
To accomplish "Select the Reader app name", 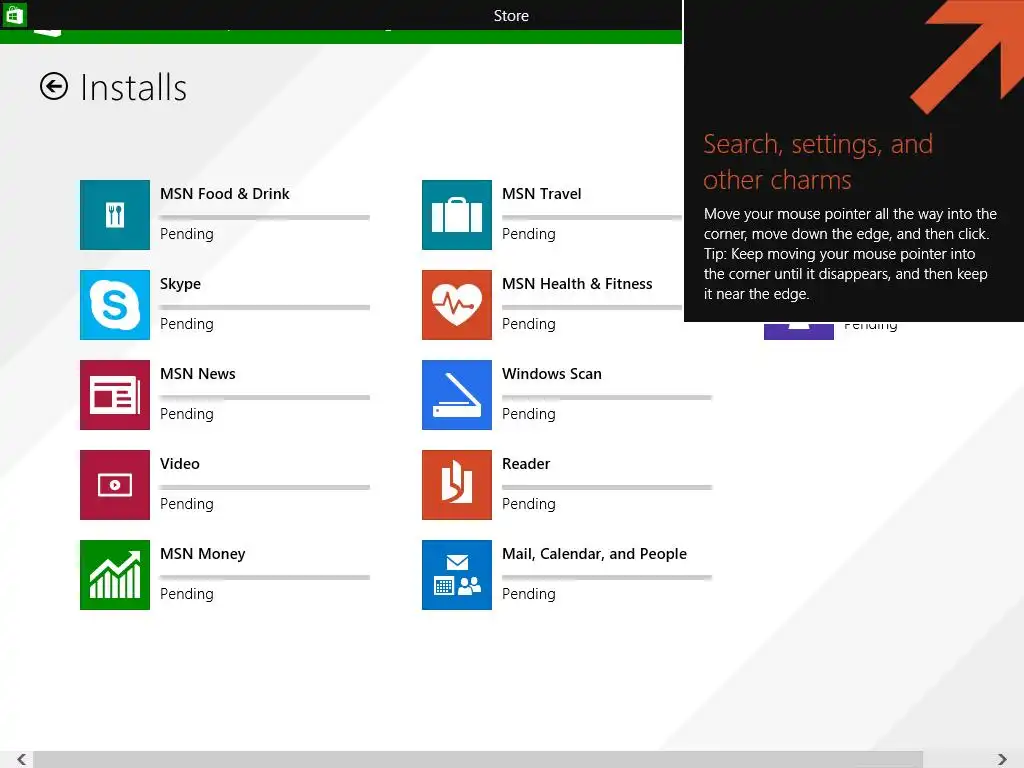I will pos(526,464).
